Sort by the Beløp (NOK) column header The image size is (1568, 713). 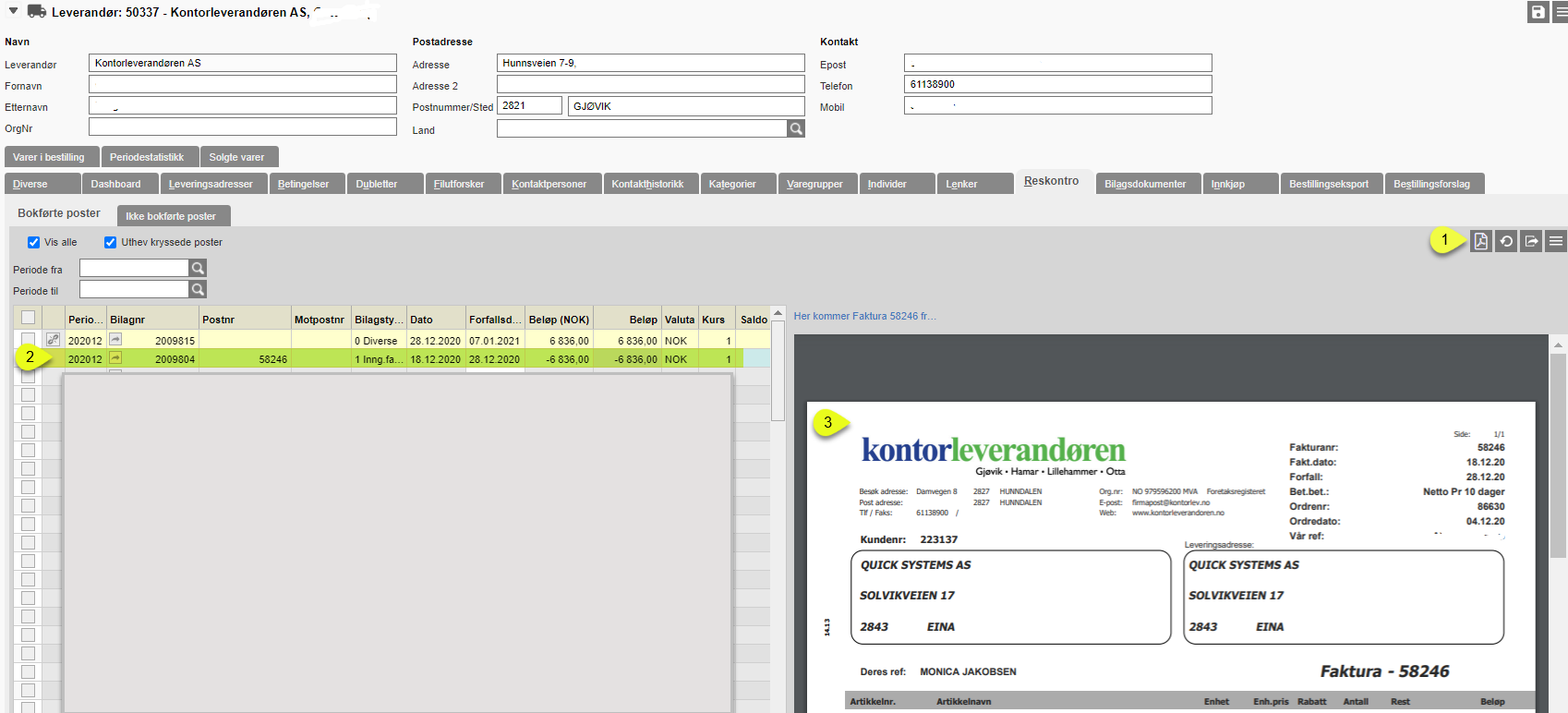click(560, 319)
